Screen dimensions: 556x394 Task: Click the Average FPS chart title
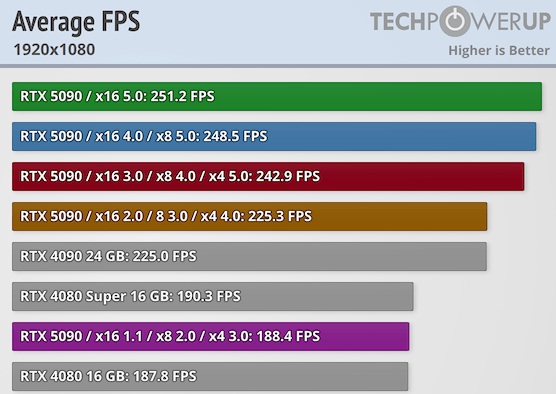pos(76,22)
